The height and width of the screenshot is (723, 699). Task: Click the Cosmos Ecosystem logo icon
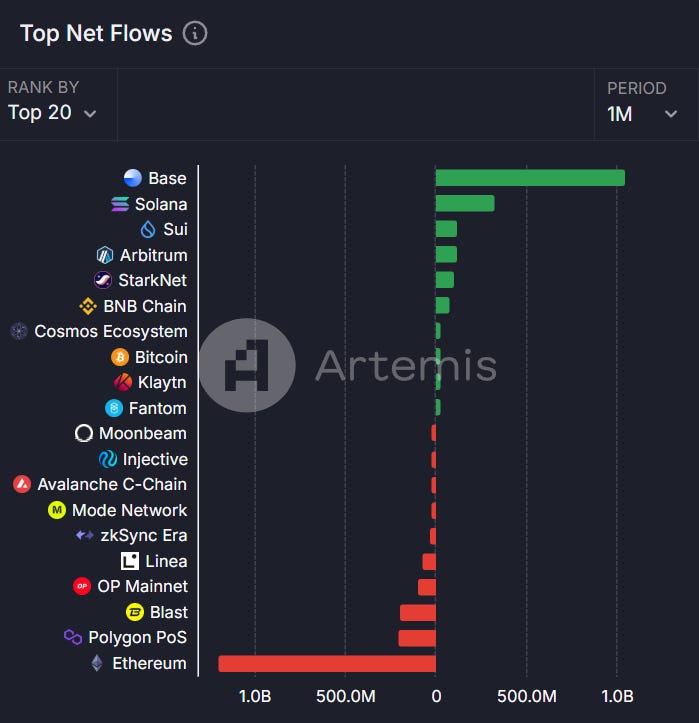(x=19, y=331)
